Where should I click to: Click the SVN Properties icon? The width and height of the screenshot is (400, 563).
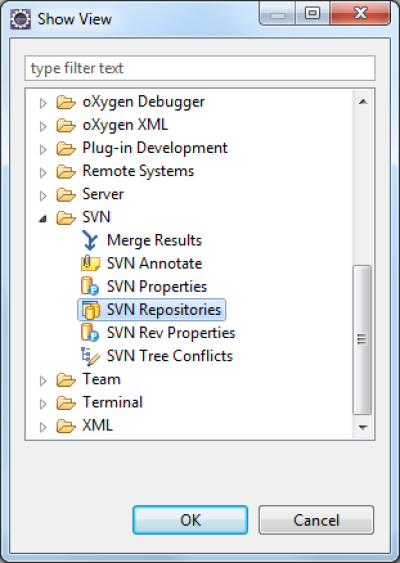pyautogui.click(x=90, y=287)
